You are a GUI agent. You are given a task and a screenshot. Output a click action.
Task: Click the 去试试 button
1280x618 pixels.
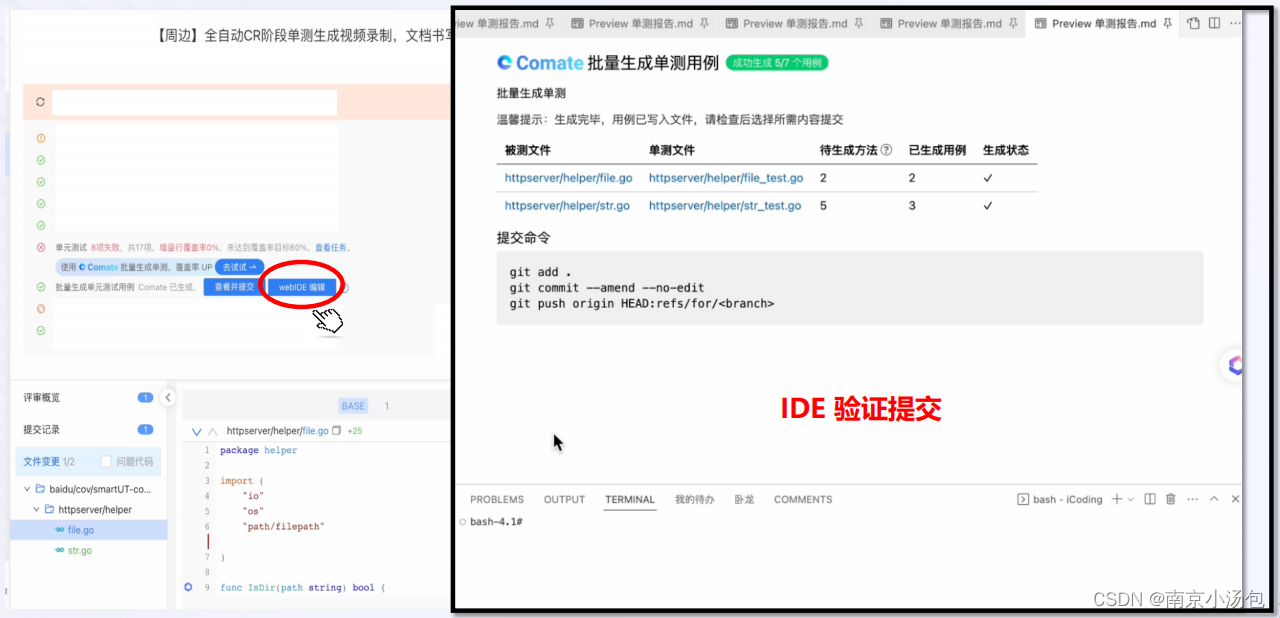240,267
